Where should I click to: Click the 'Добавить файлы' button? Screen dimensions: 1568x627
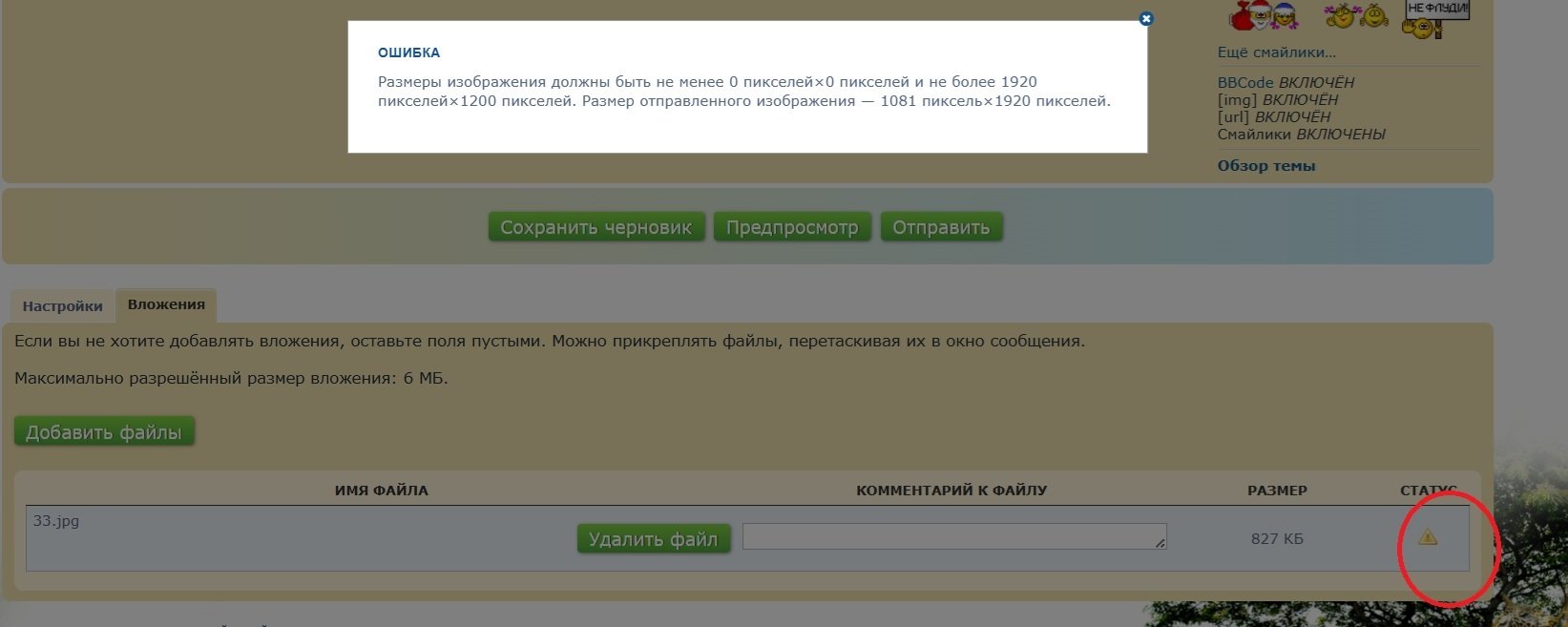pos(104,432)
